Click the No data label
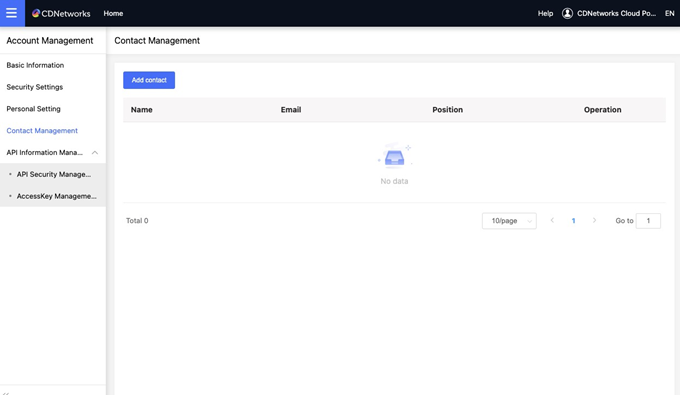 coord(394,181)
